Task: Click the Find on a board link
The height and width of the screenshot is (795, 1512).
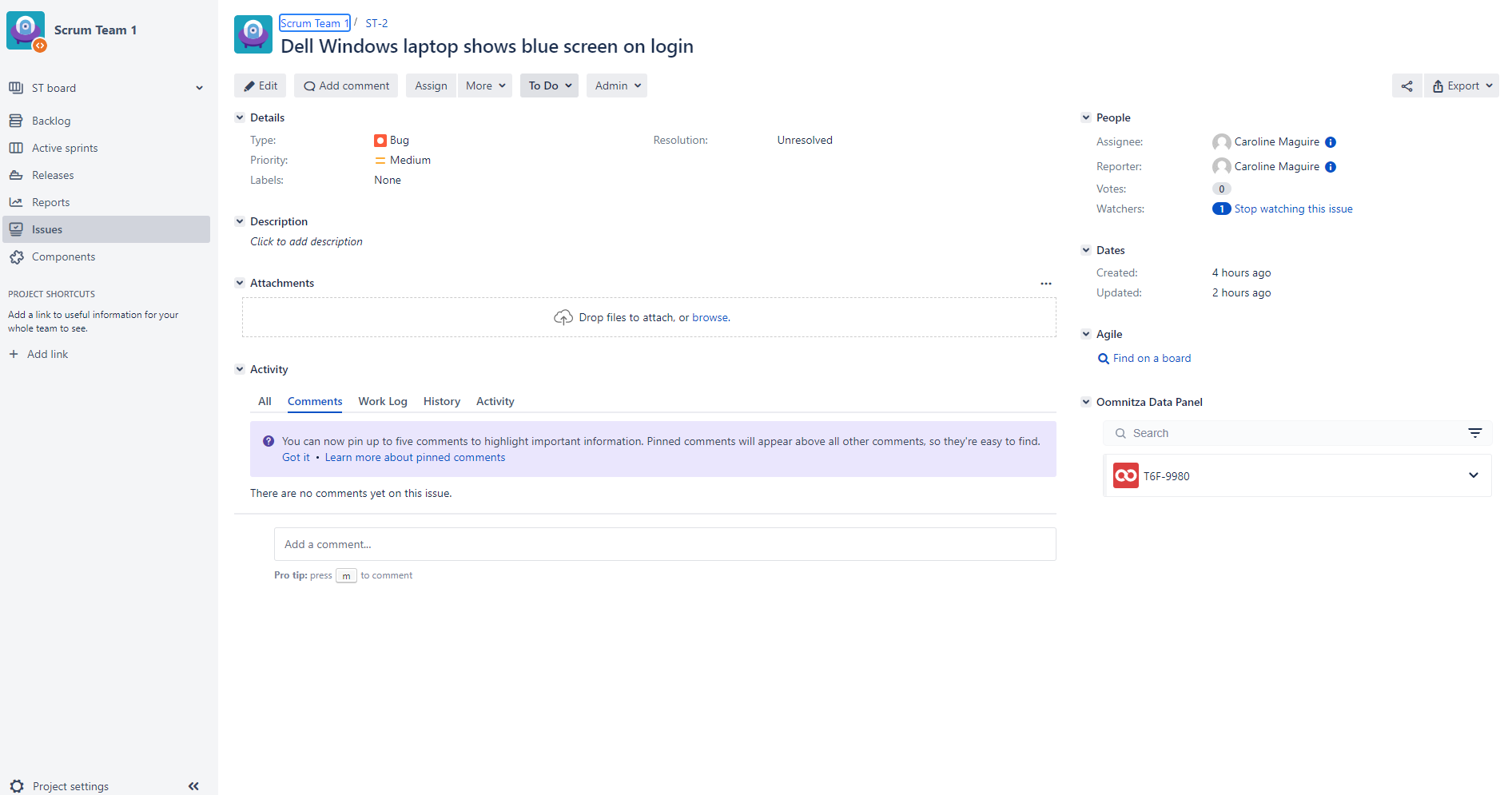Action: [1151, 359]
